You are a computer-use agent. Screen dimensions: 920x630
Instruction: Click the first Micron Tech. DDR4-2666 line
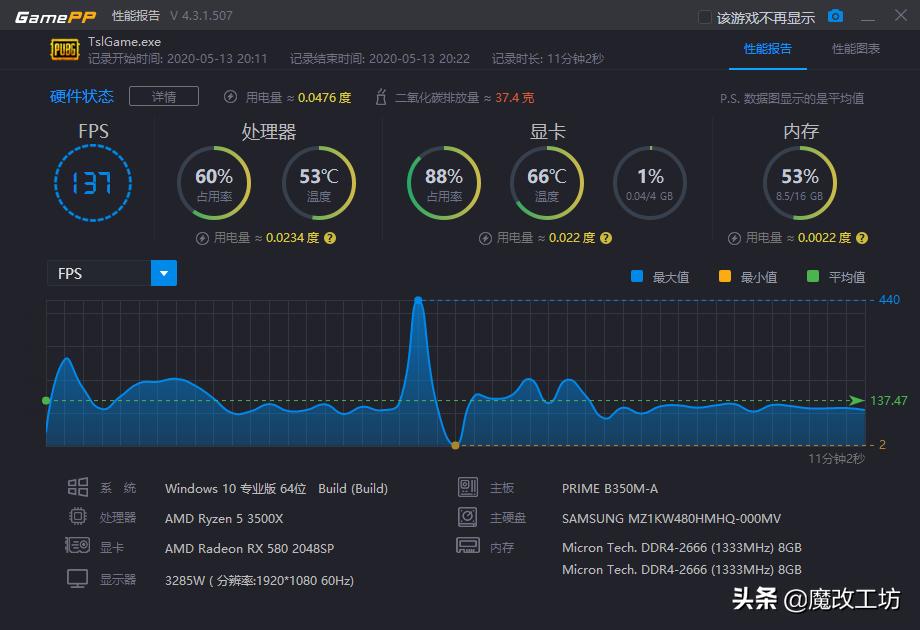coord(682,547)
